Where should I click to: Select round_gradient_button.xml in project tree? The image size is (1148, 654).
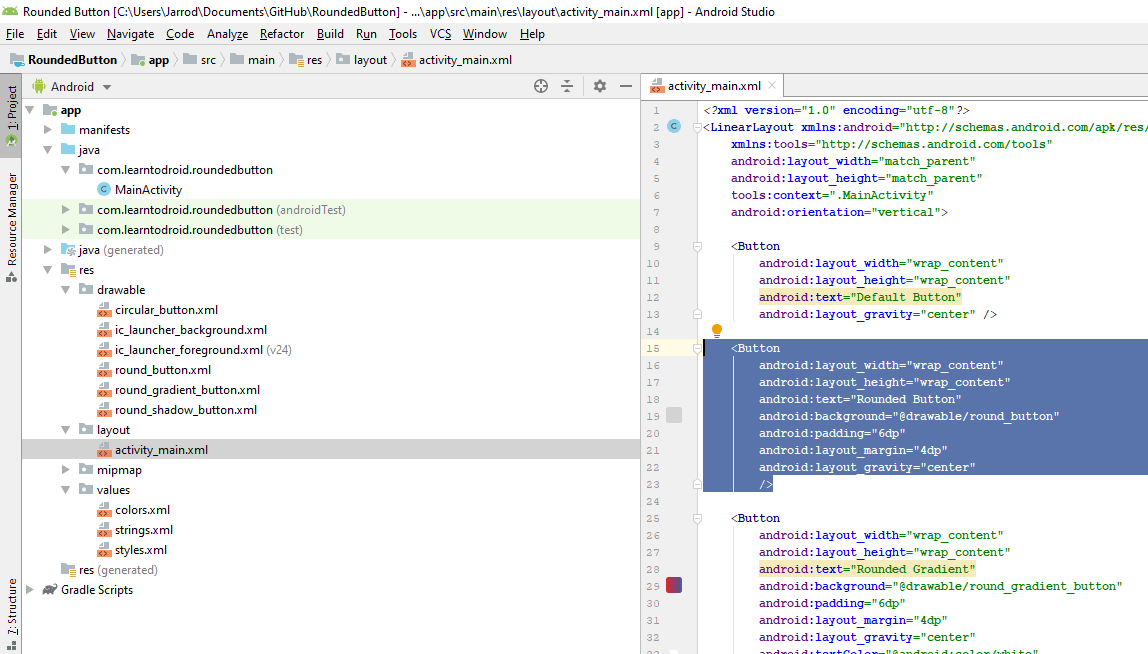(x=187, y=390)
